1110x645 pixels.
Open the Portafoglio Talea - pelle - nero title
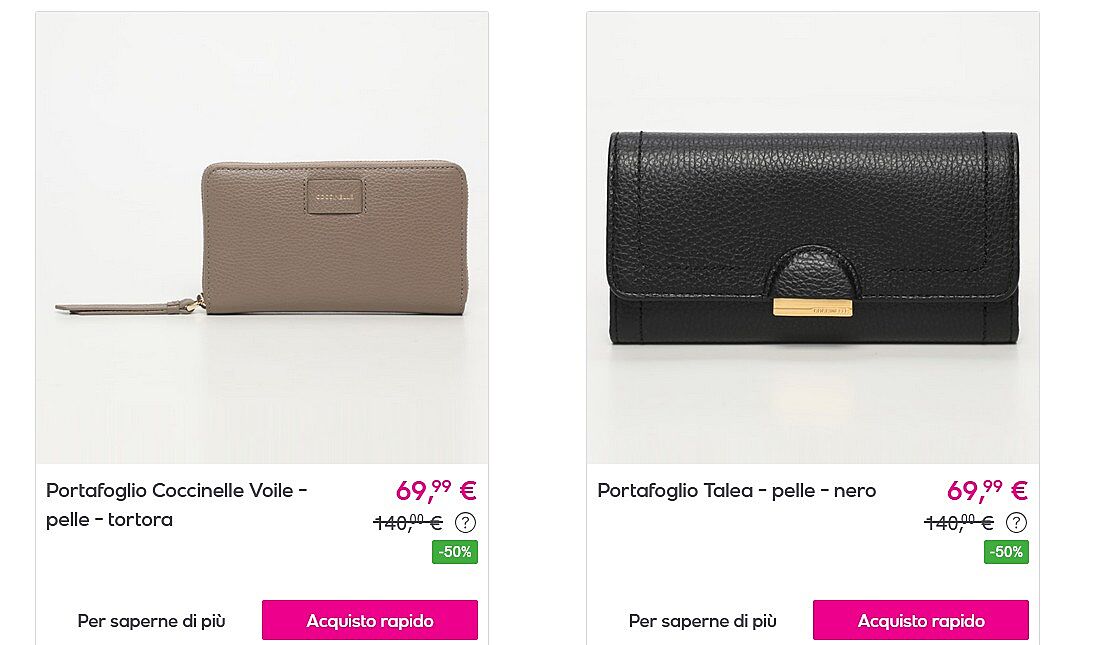(x=737, y=491)
